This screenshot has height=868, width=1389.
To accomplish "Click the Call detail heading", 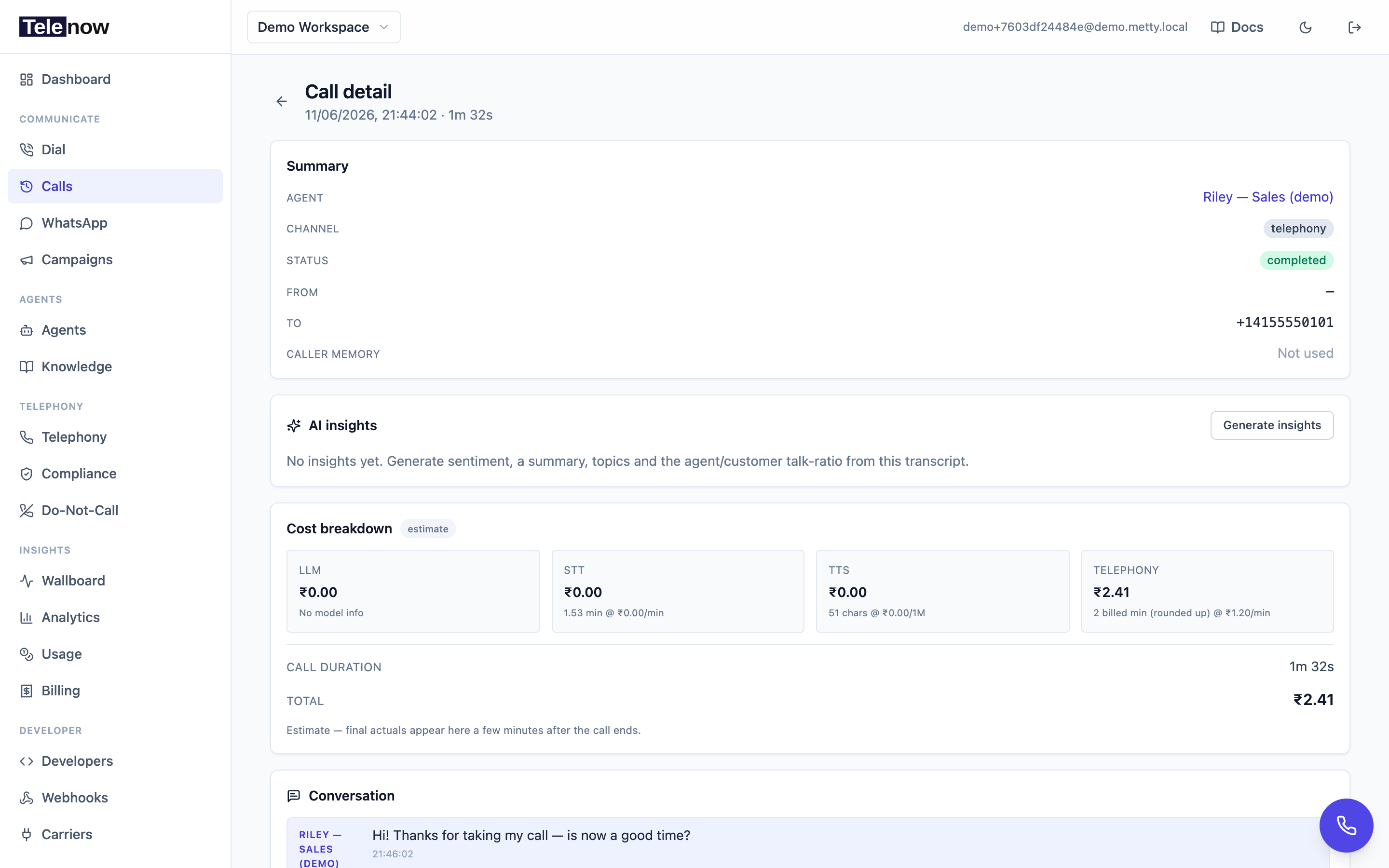I will pyautogui.click(x=348, y=92).
